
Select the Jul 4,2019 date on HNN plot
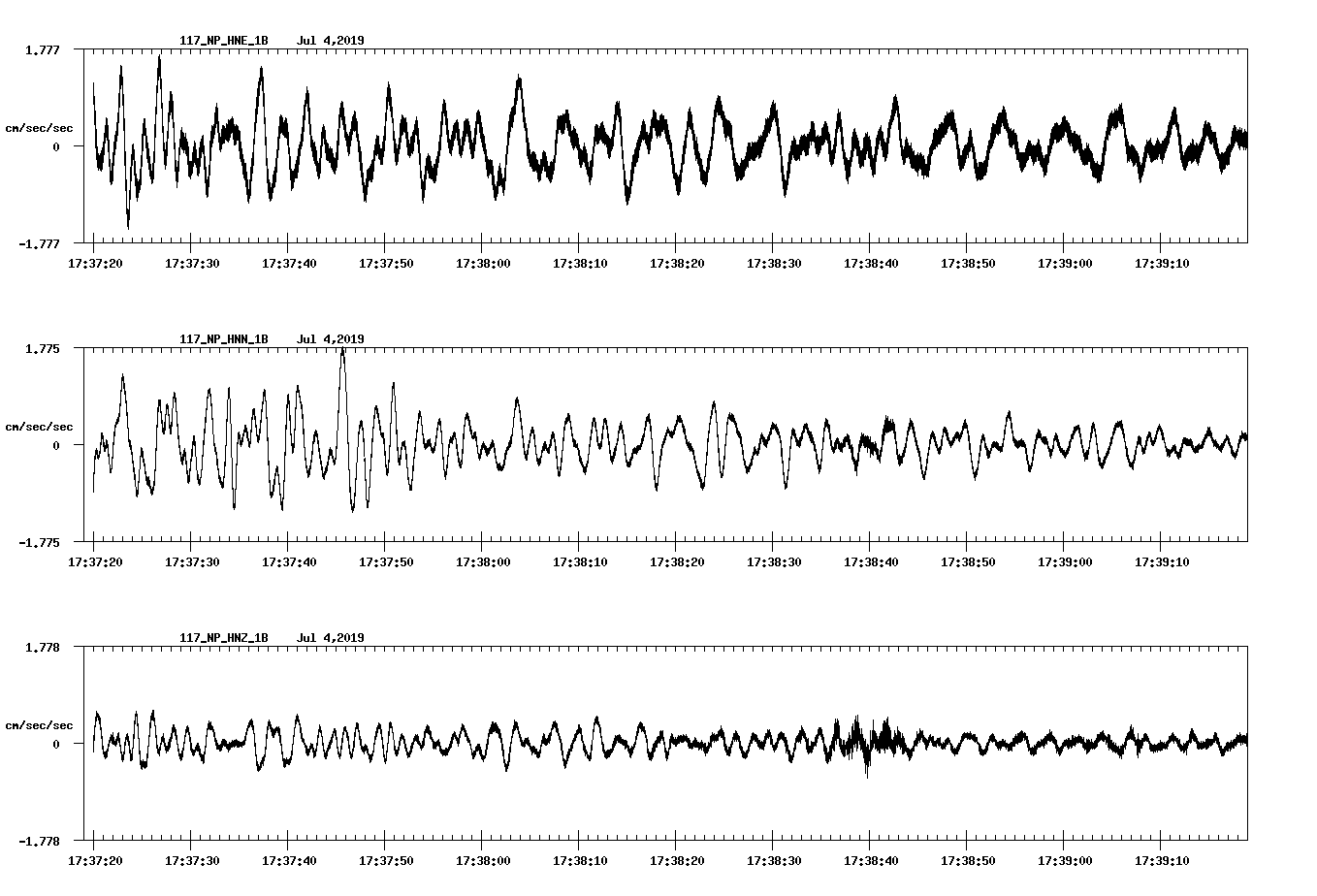(331, 339)
